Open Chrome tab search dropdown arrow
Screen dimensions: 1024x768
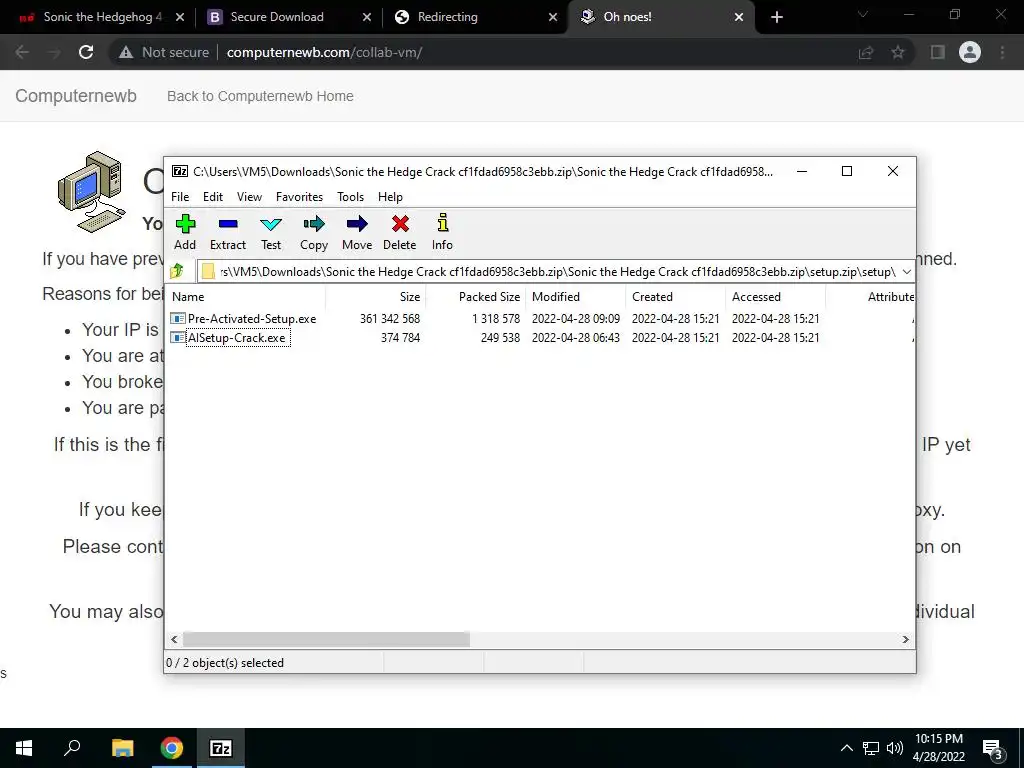863,14
